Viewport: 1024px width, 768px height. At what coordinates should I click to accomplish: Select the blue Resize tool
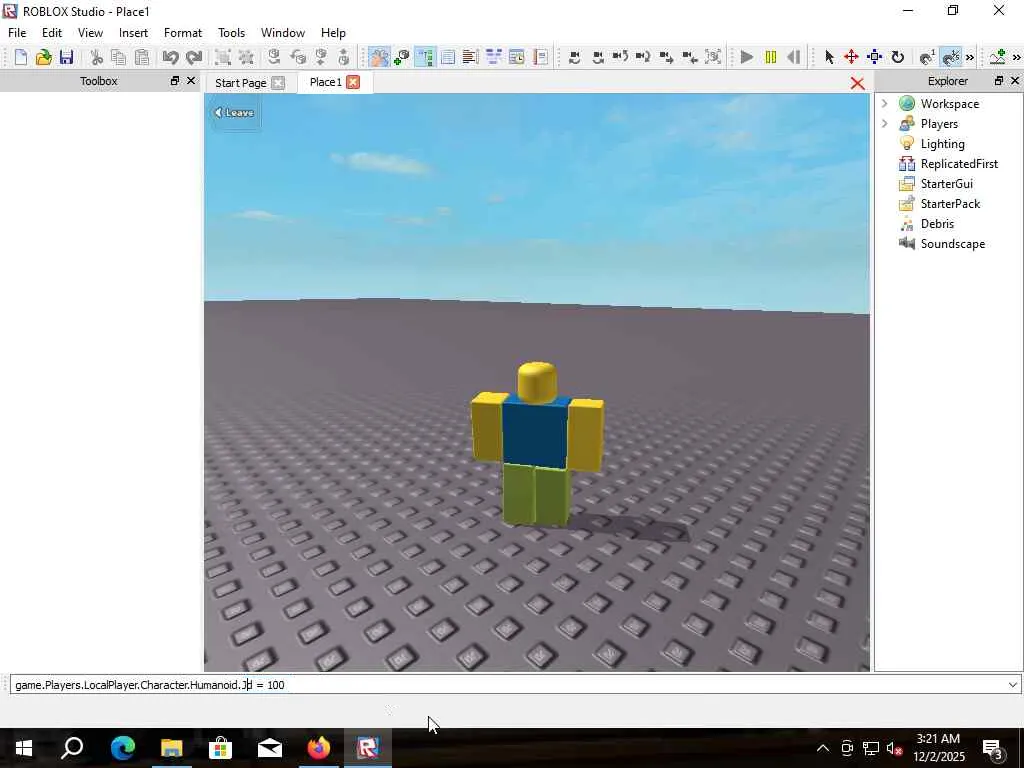point(874,57)
